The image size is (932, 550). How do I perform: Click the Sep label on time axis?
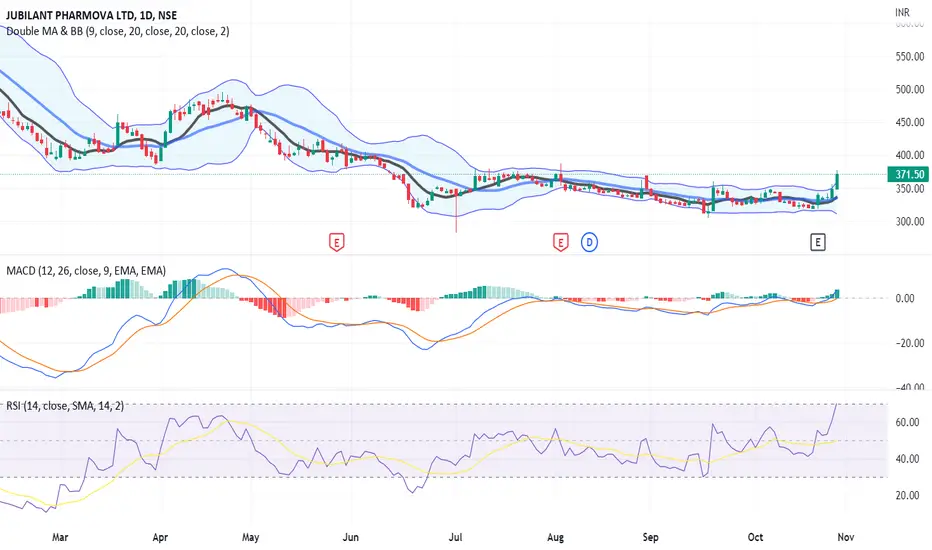pos(650,537)
